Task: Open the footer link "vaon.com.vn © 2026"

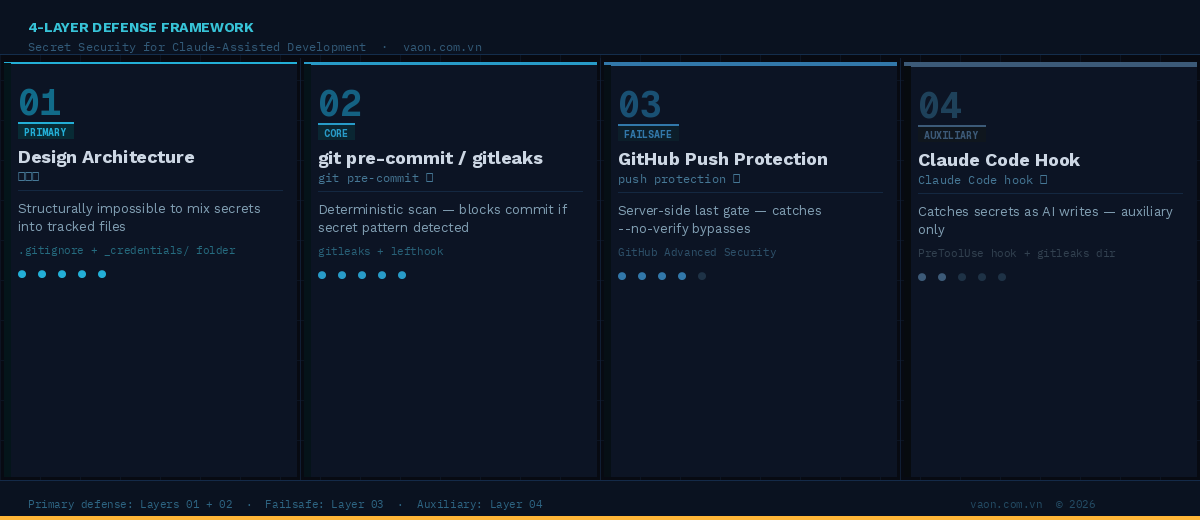Action: (x=1033, y=504)
